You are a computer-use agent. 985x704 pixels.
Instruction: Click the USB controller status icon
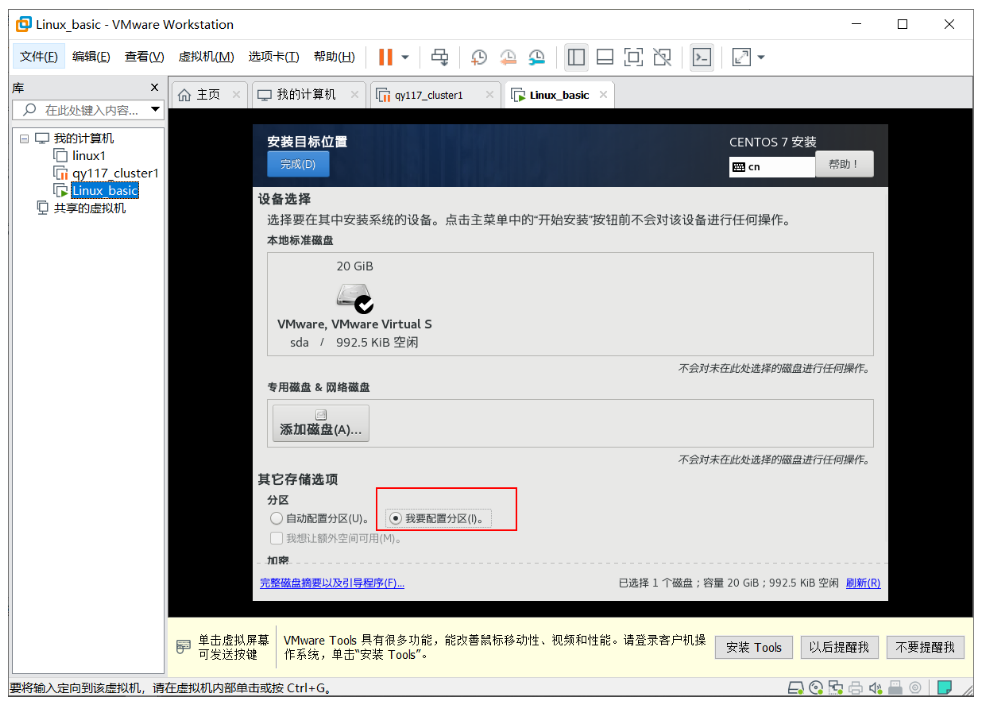pyautogui.click(x=895, y=688)
